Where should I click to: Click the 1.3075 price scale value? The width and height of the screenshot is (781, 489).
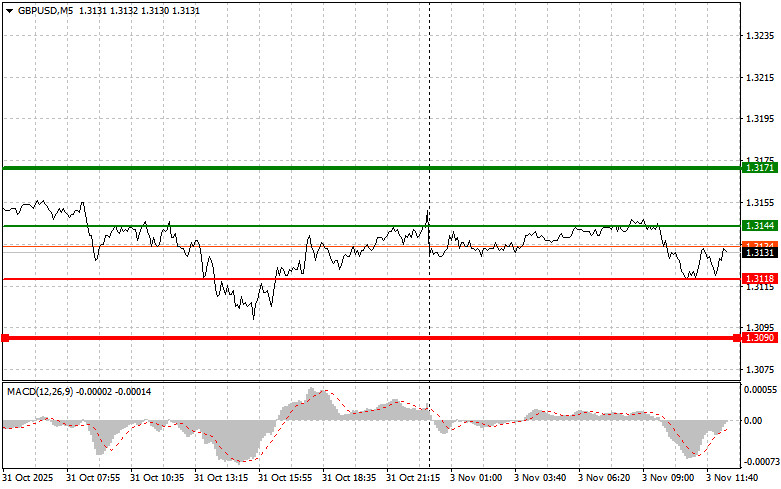click(x=760, y=369)
